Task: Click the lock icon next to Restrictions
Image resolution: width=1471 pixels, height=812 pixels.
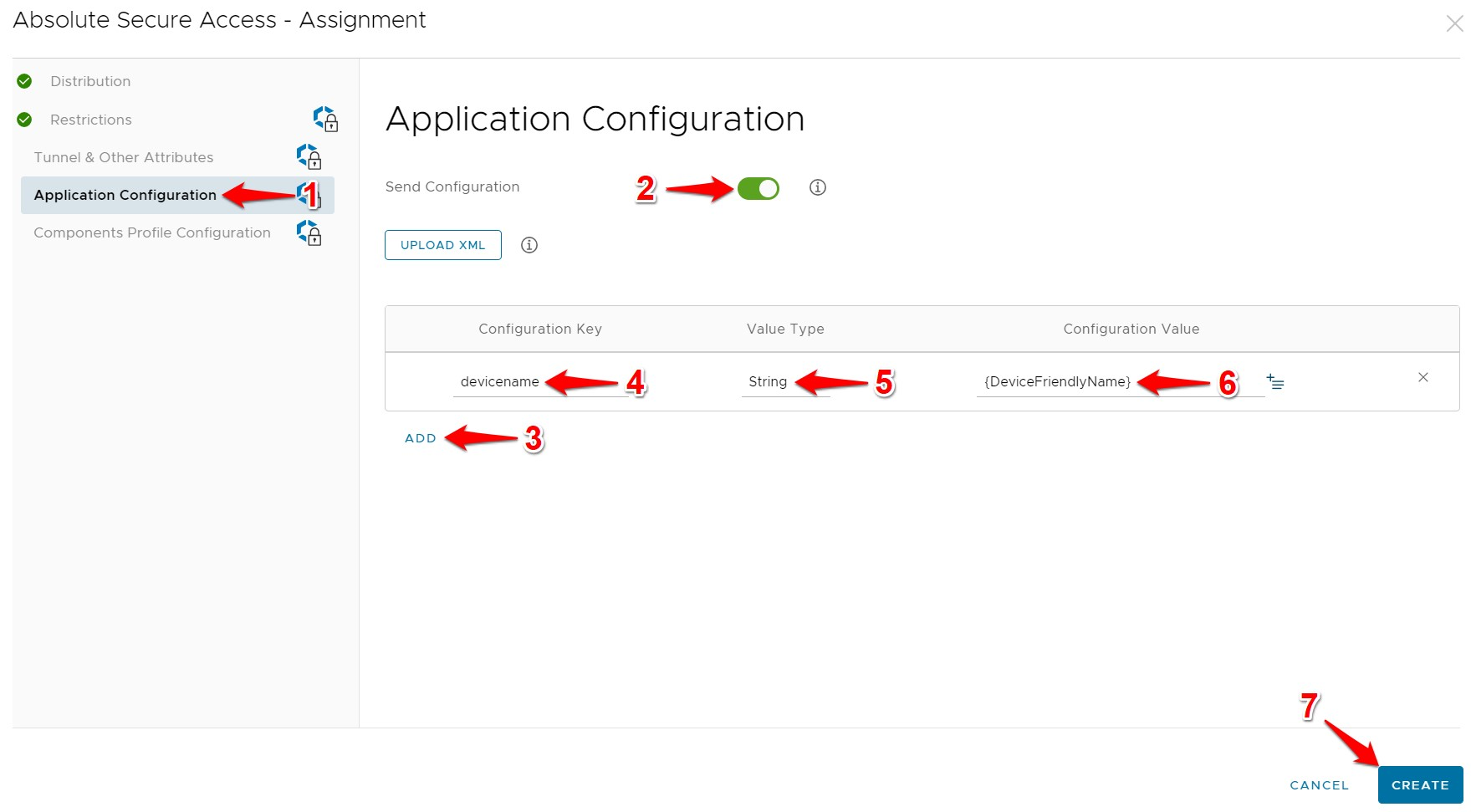Action: (x=325, y=119)
